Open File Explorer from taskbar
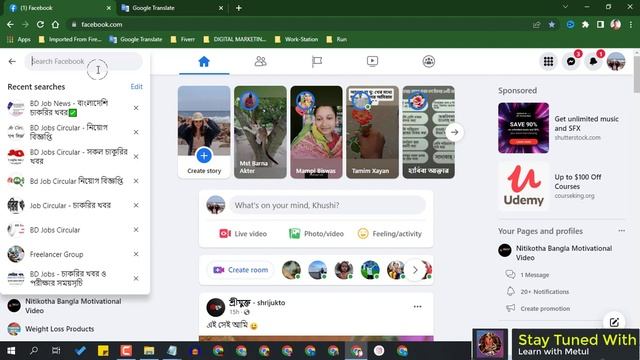640x360 pixels. pyautogui.click(x=149, y=351)
